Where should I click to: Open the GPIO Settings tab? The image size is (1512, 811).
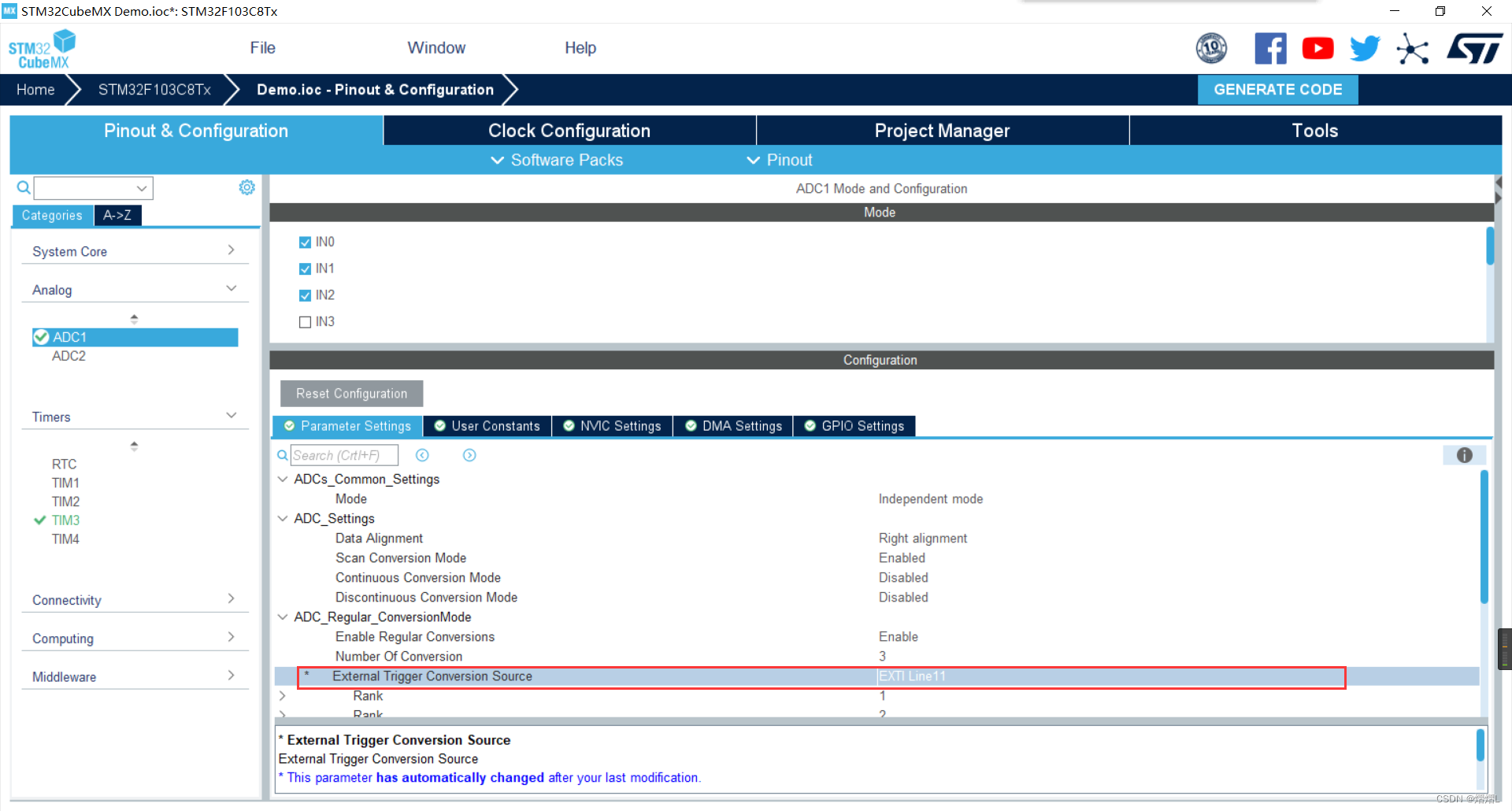pyautogui.click(x=854, y=426)
